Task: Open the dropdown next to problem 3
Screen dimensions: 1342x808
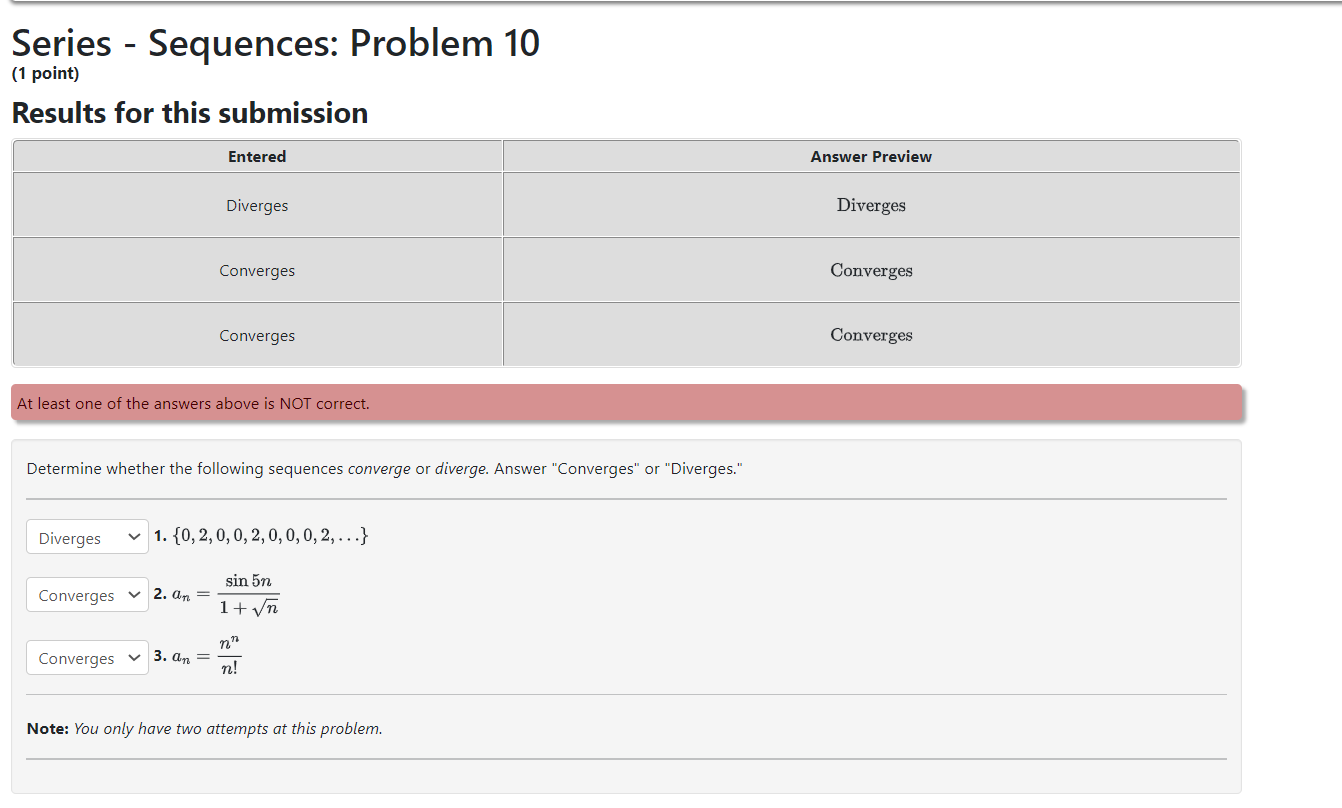Action: [87, 657]
